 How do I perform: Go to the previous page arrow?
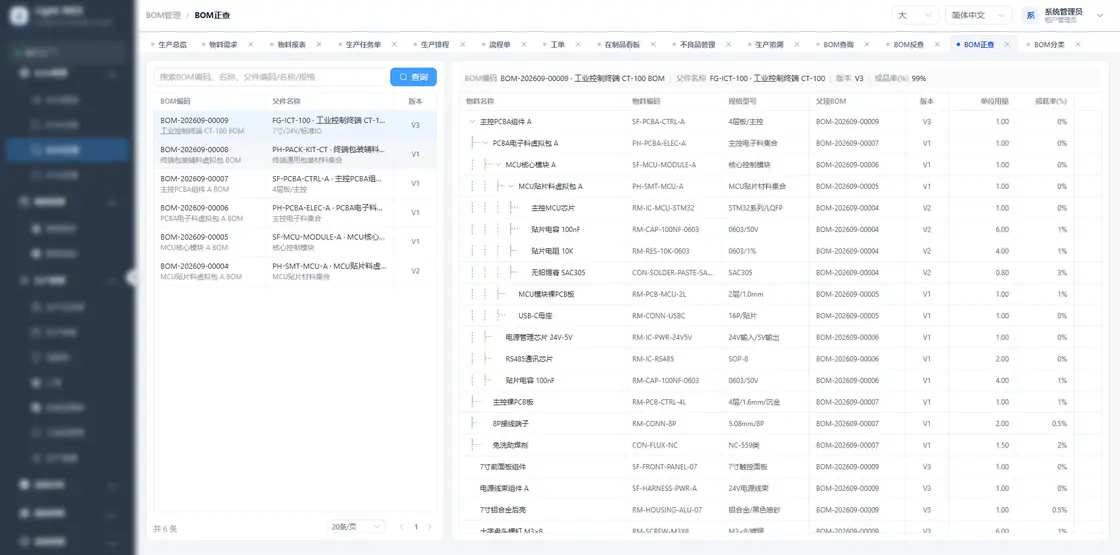coord(401,526)
